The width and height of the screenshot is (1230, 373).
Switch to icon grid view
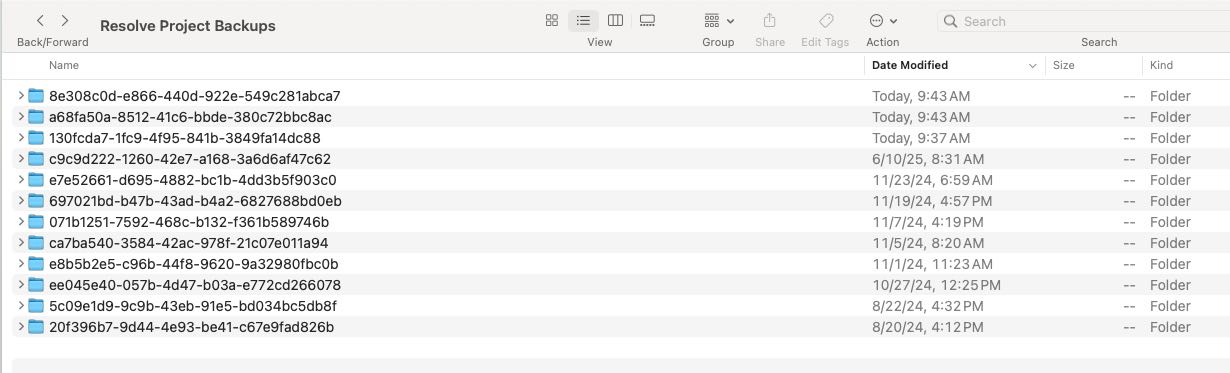552,21
